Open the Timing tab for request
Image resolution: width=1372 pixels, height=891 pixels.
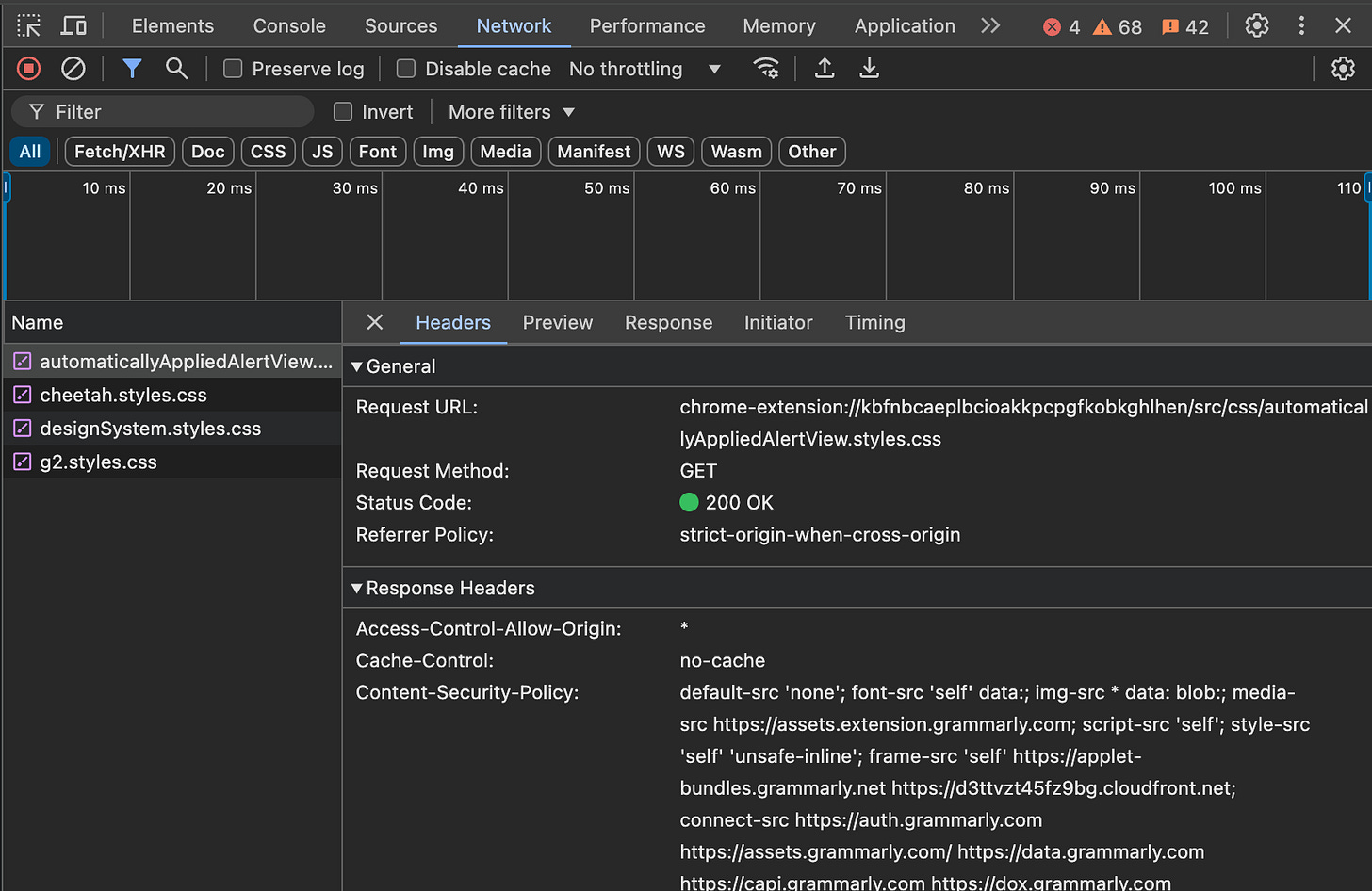point(874,323)
